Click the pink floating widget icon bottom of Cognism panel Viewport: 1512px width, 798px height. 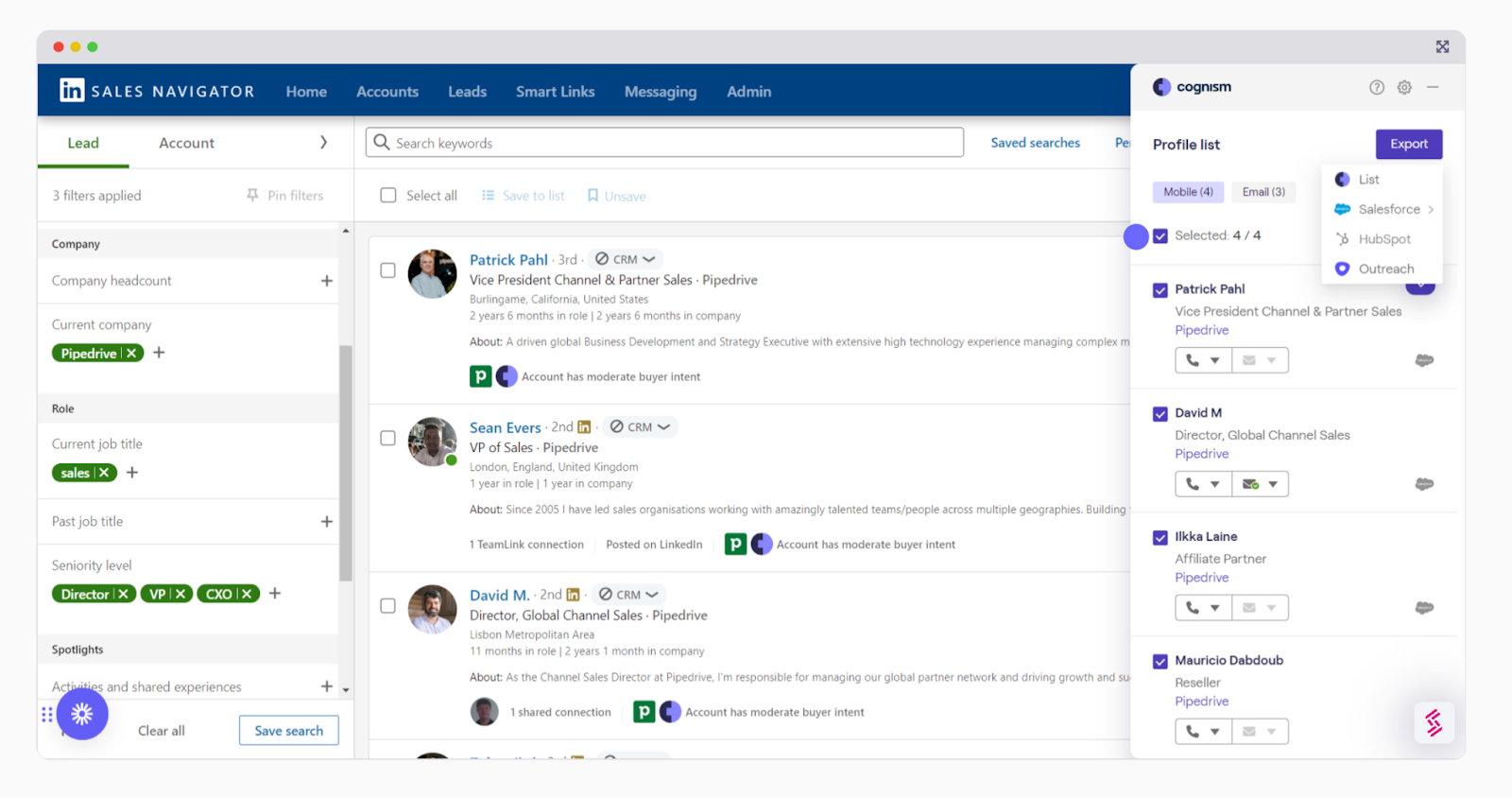[1434, 722]
